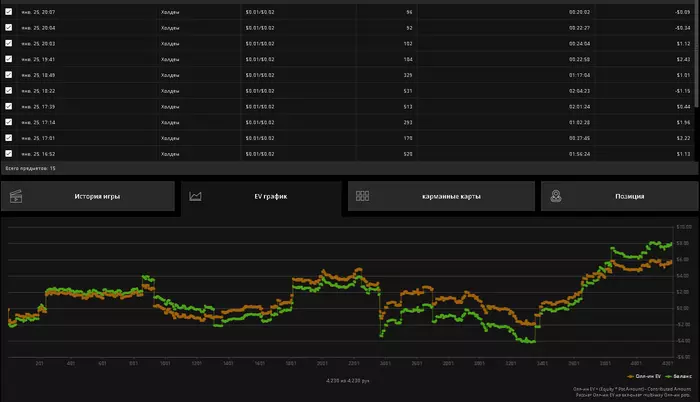This screenshot has height=402, width=700.
Task: Toggle checkbox for session янв. 25, 18:22
Action: pyautogui.click(x=8, y=91)
